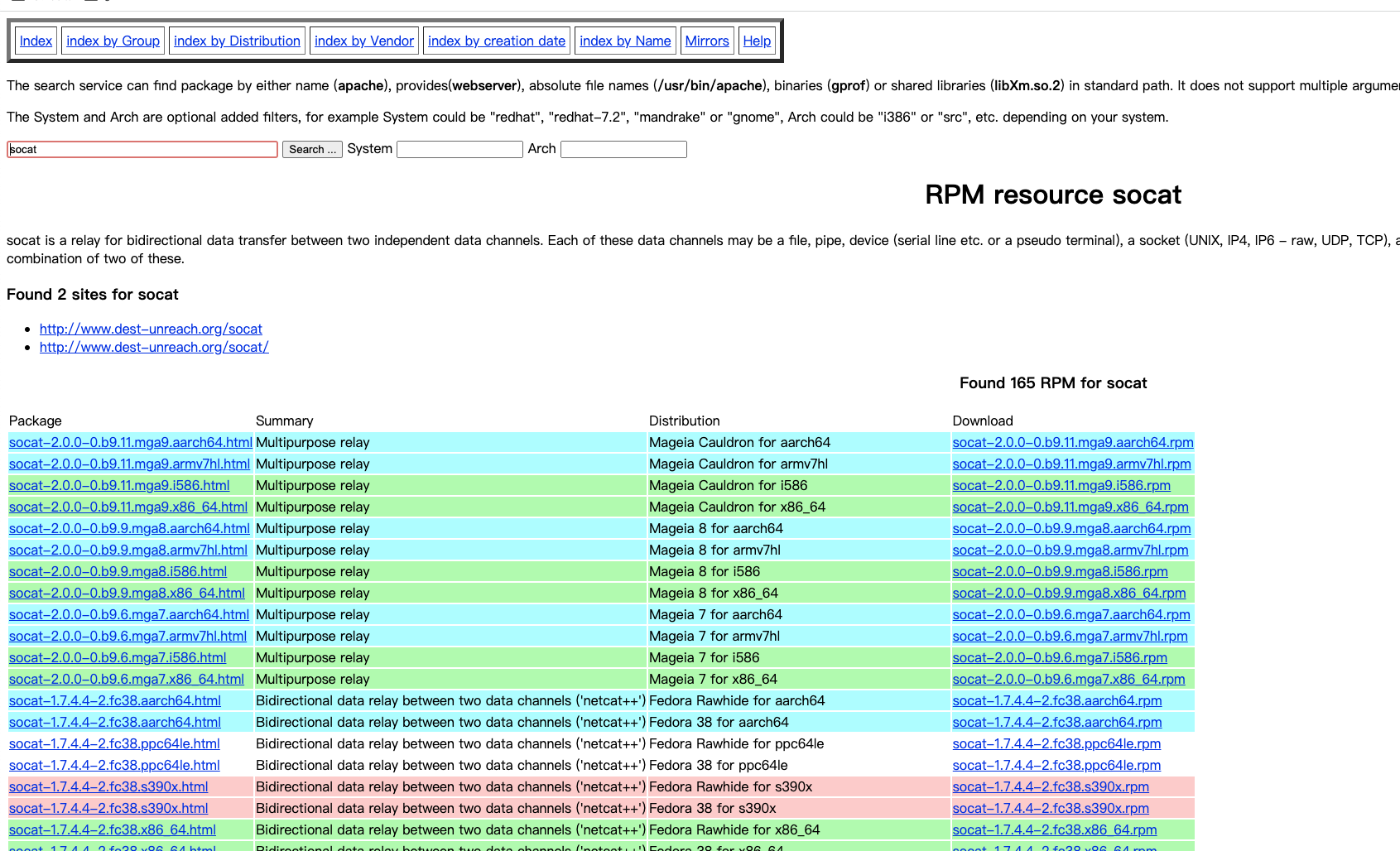Download fc38.s390x.rpm from Fedora Rawhide row

coord(1051,786)
